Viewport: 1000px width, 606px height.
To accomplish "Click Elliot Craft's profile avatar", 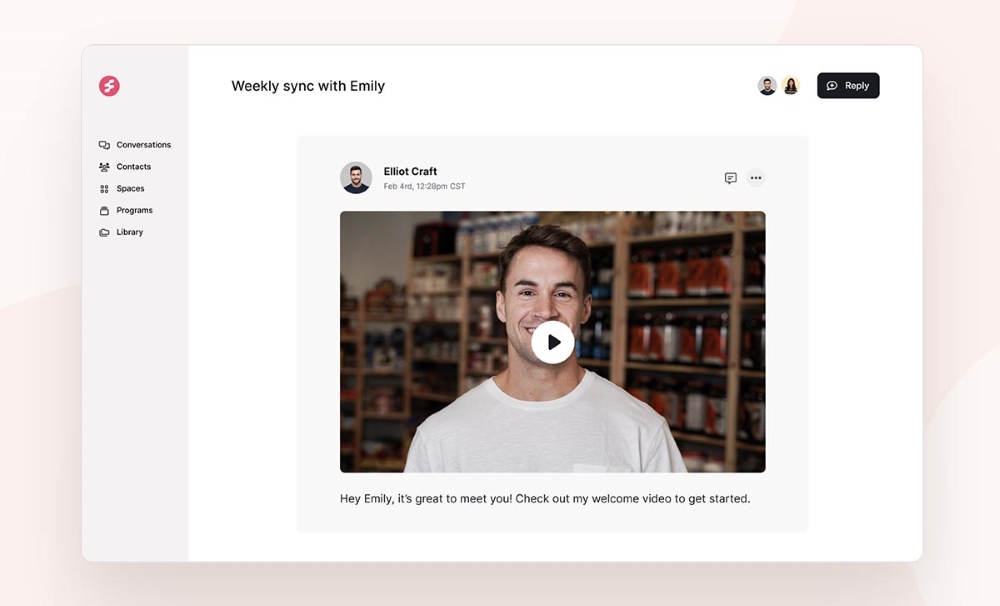I will click(x=356, y=178).
